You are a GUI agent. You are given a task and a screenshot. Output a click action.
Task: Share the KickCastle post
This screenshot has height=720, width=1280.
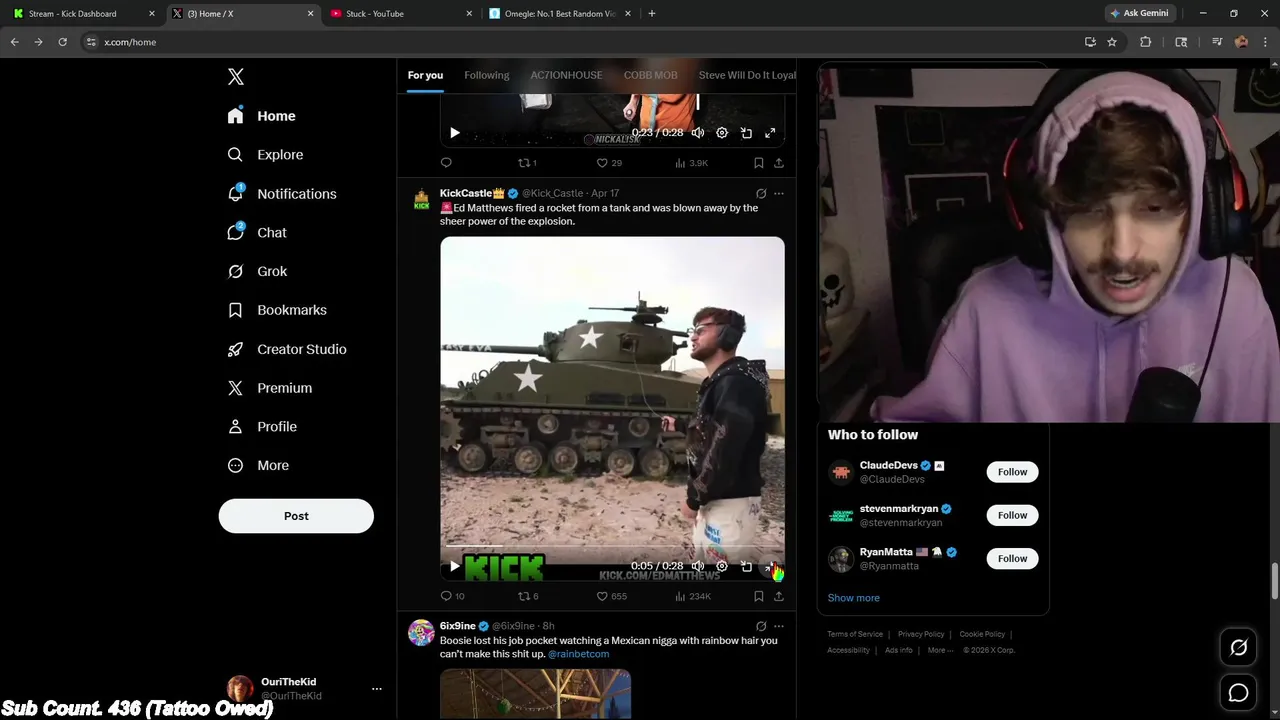(779, 596)
